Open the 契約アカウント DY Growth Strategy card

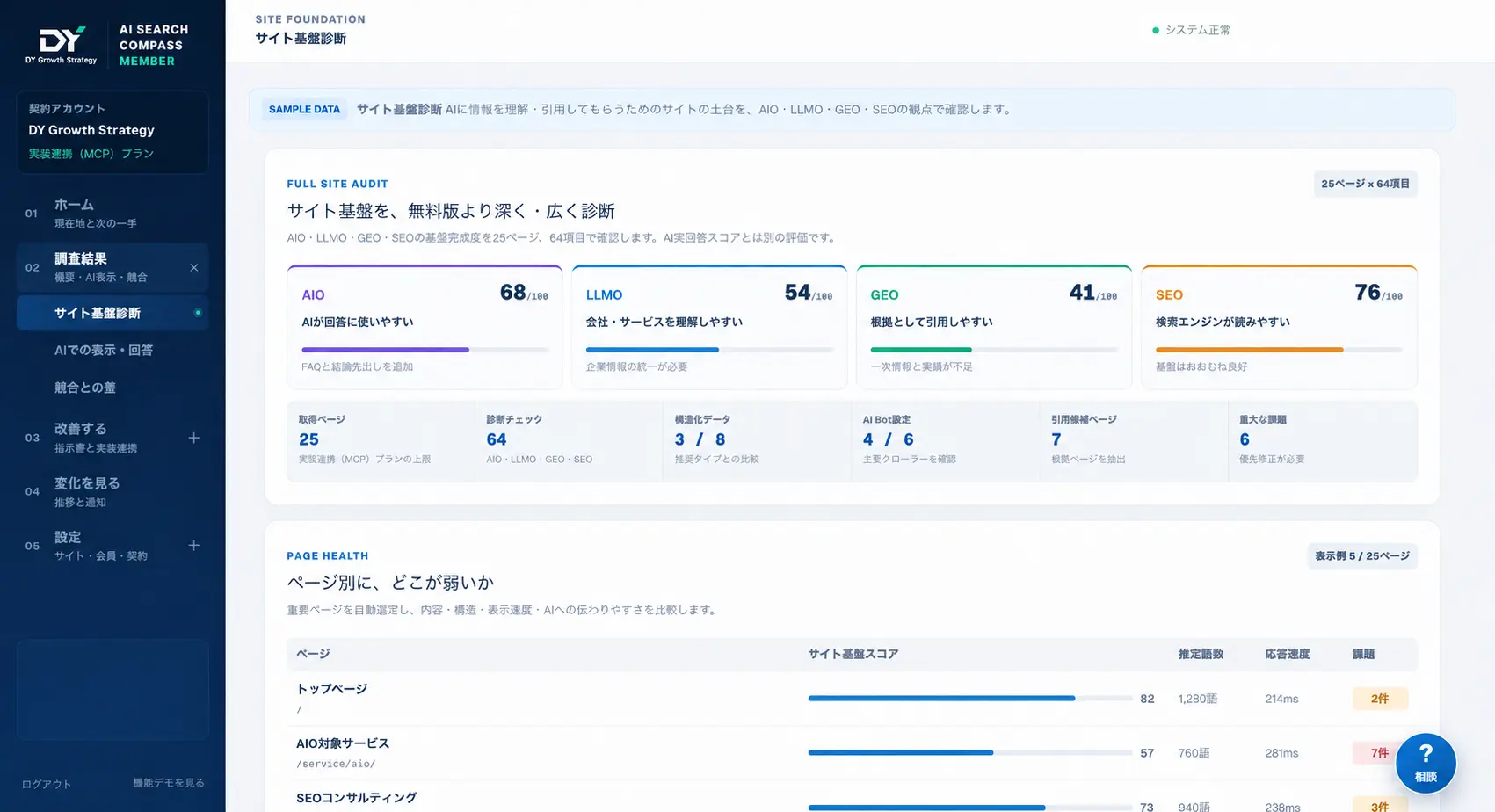point(112,132)
